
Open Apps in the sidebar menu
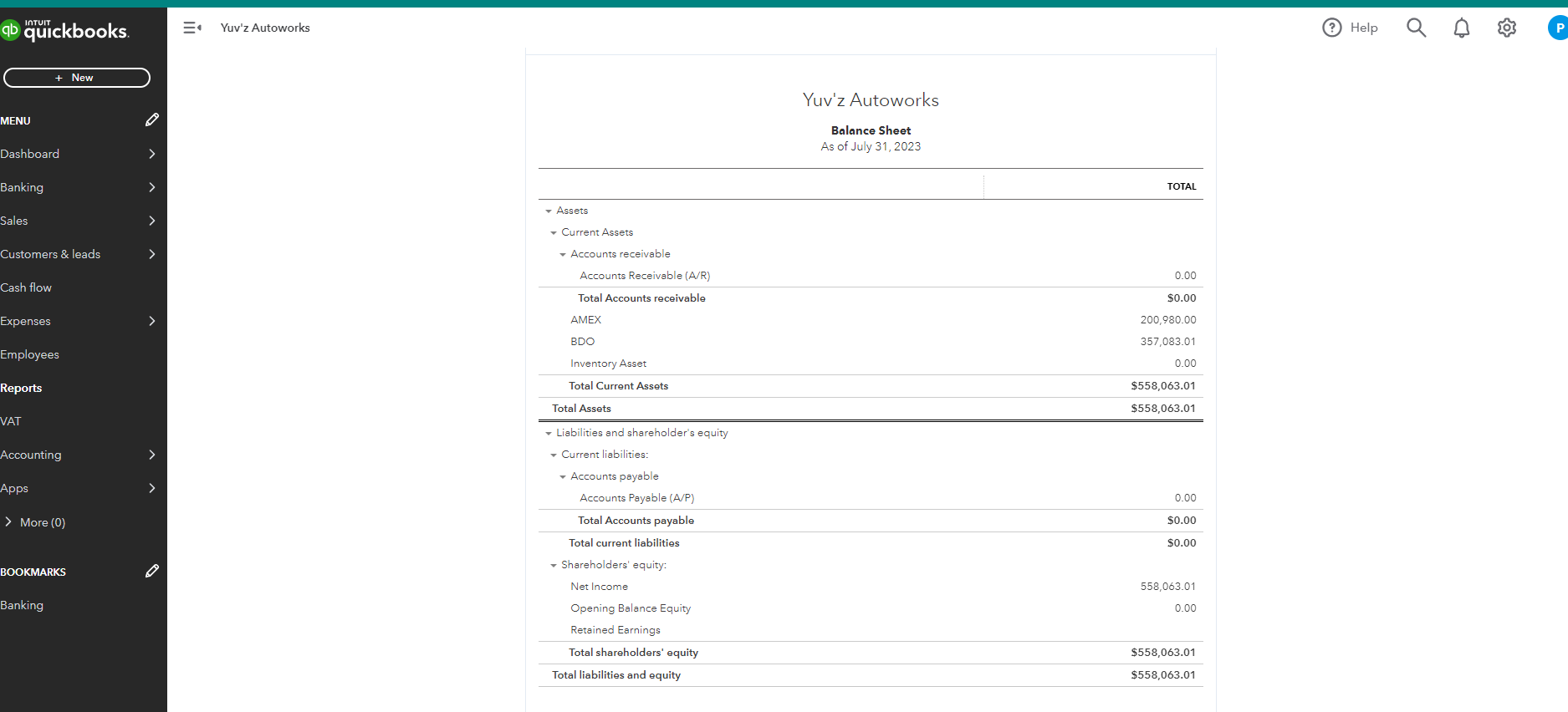click(x=14, y=488)
